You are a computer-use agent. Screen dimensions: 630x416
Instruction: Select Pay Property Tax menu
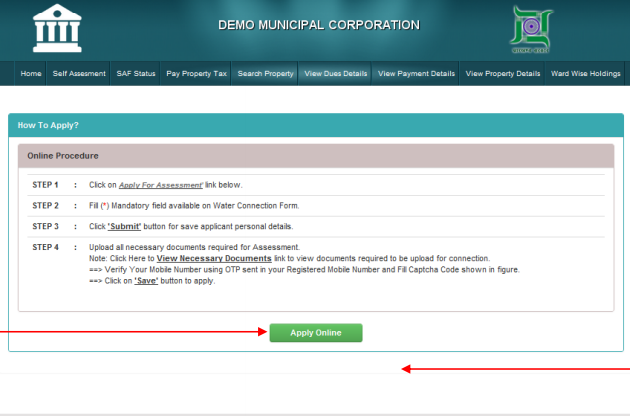pyautogui.click(x=196, y=74)
